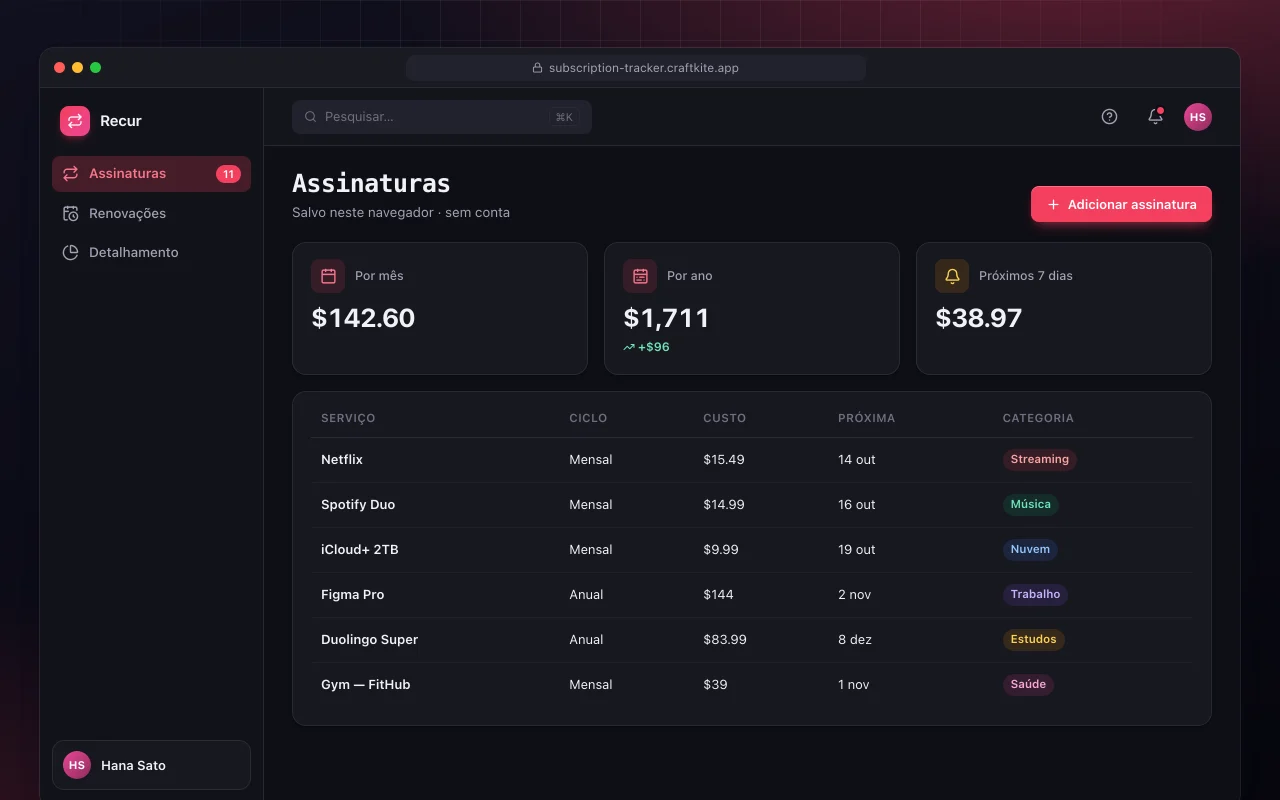This screenshot has height=800, width=1280.
Task: Open the Hana Sato account card
Action: pos(151,765)
